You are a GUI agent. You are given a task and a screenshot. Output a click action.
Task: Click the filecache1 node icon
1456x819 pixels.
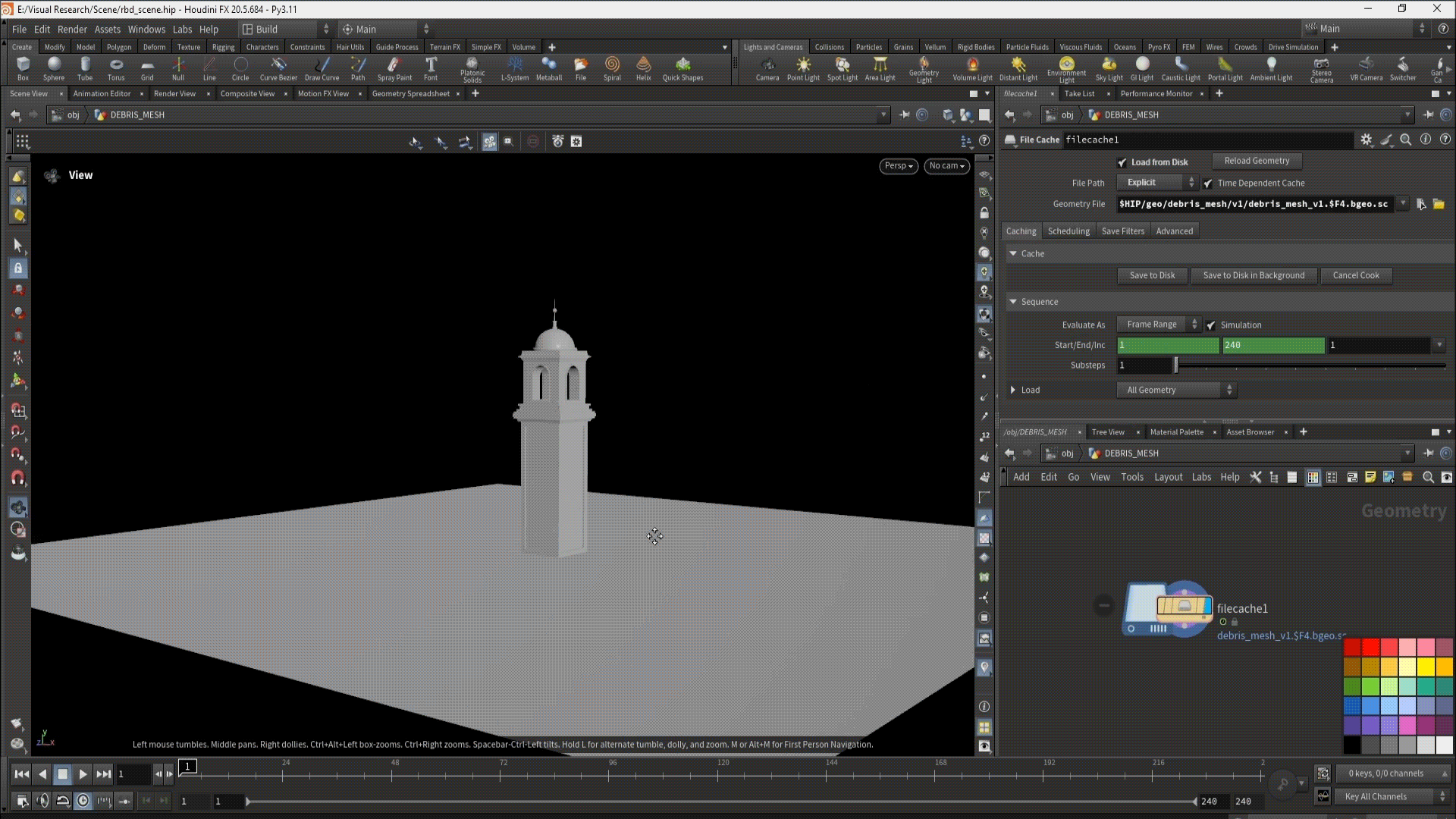tap(1167, 608)
